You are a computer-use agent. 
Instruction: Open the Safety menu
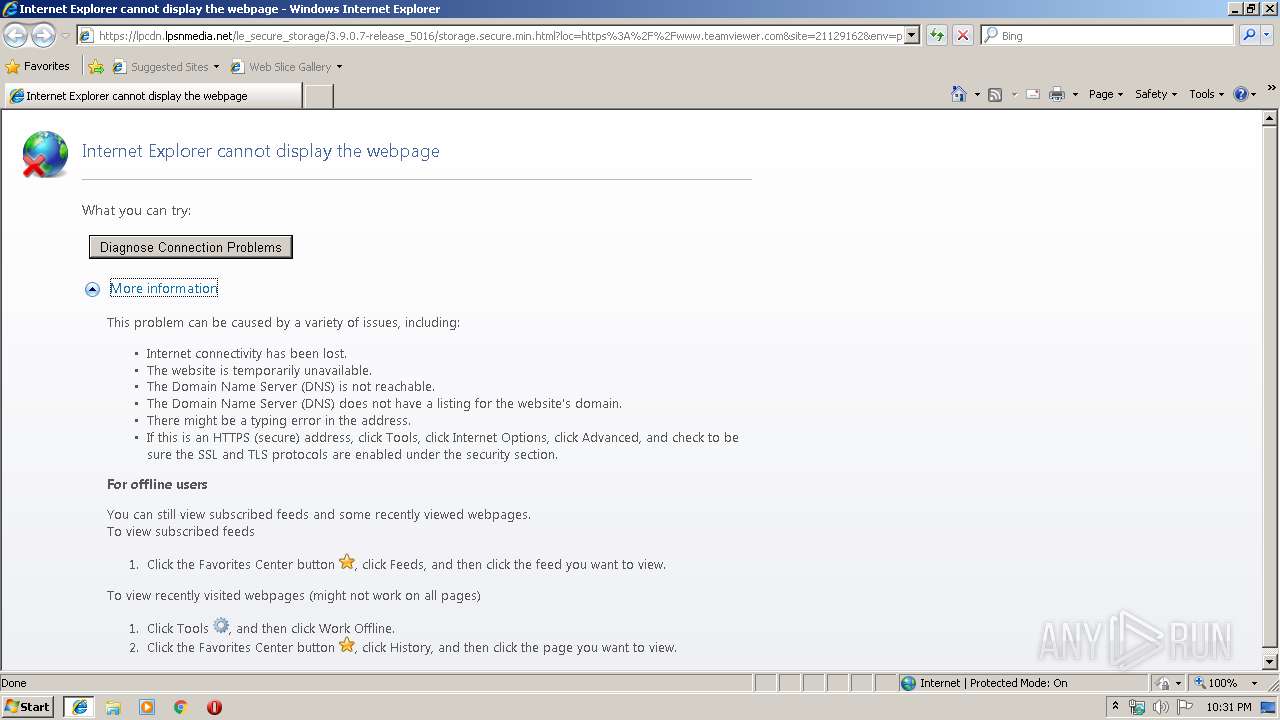pyautogui.click(x=1155, y=94)
